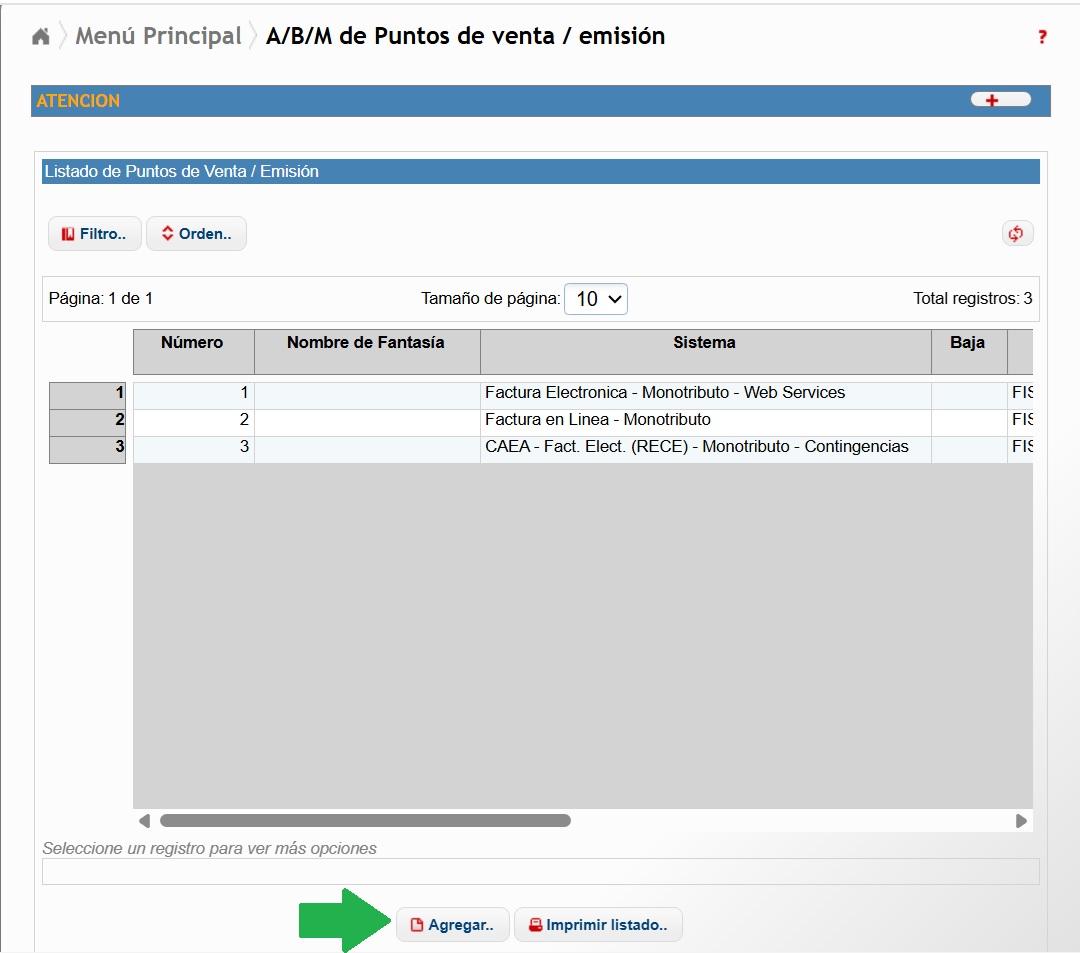
Task: Click the Agregar button
Action: pyautogui.click(x=452, y=925)
